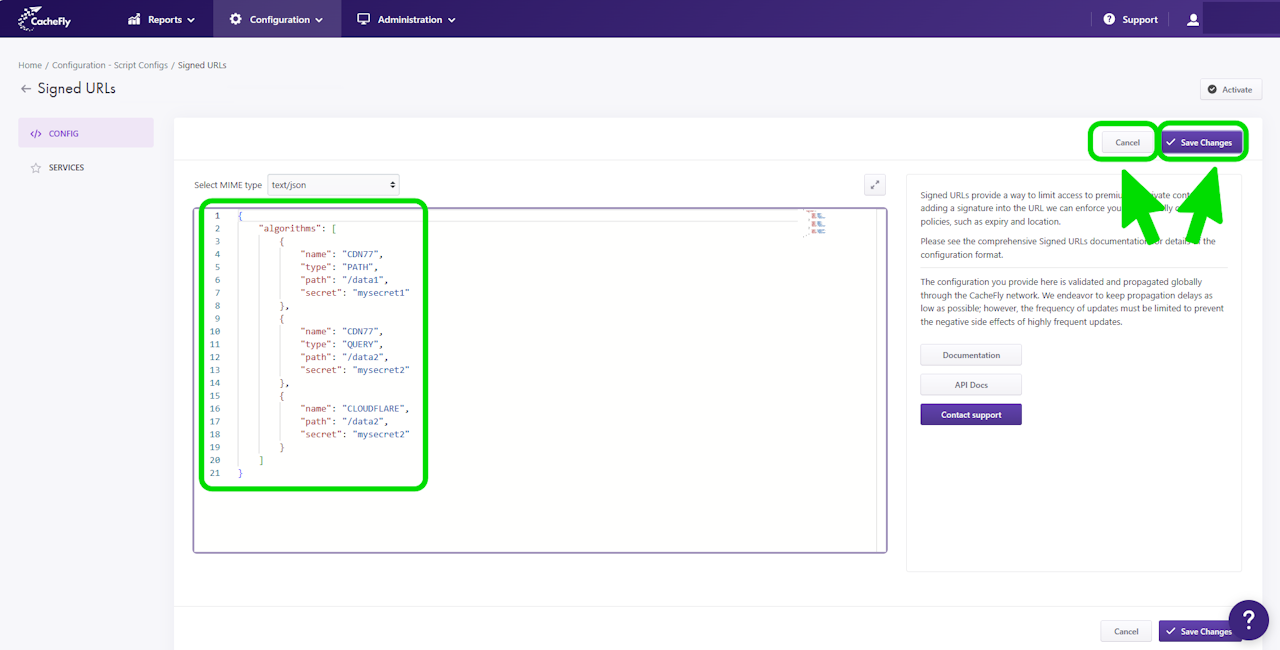1280x650 pixels.
Task: Go to Home breadcrumb link
Action: click(30, 65)
